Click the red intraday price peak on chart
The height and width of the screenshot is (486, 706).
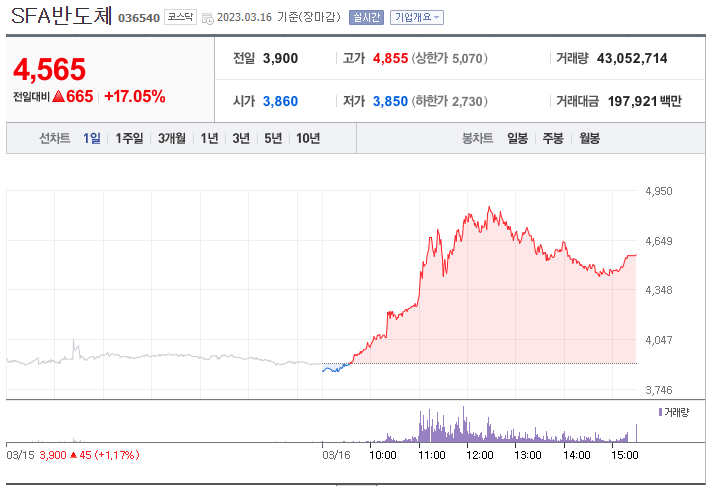[x=489, y=208]
